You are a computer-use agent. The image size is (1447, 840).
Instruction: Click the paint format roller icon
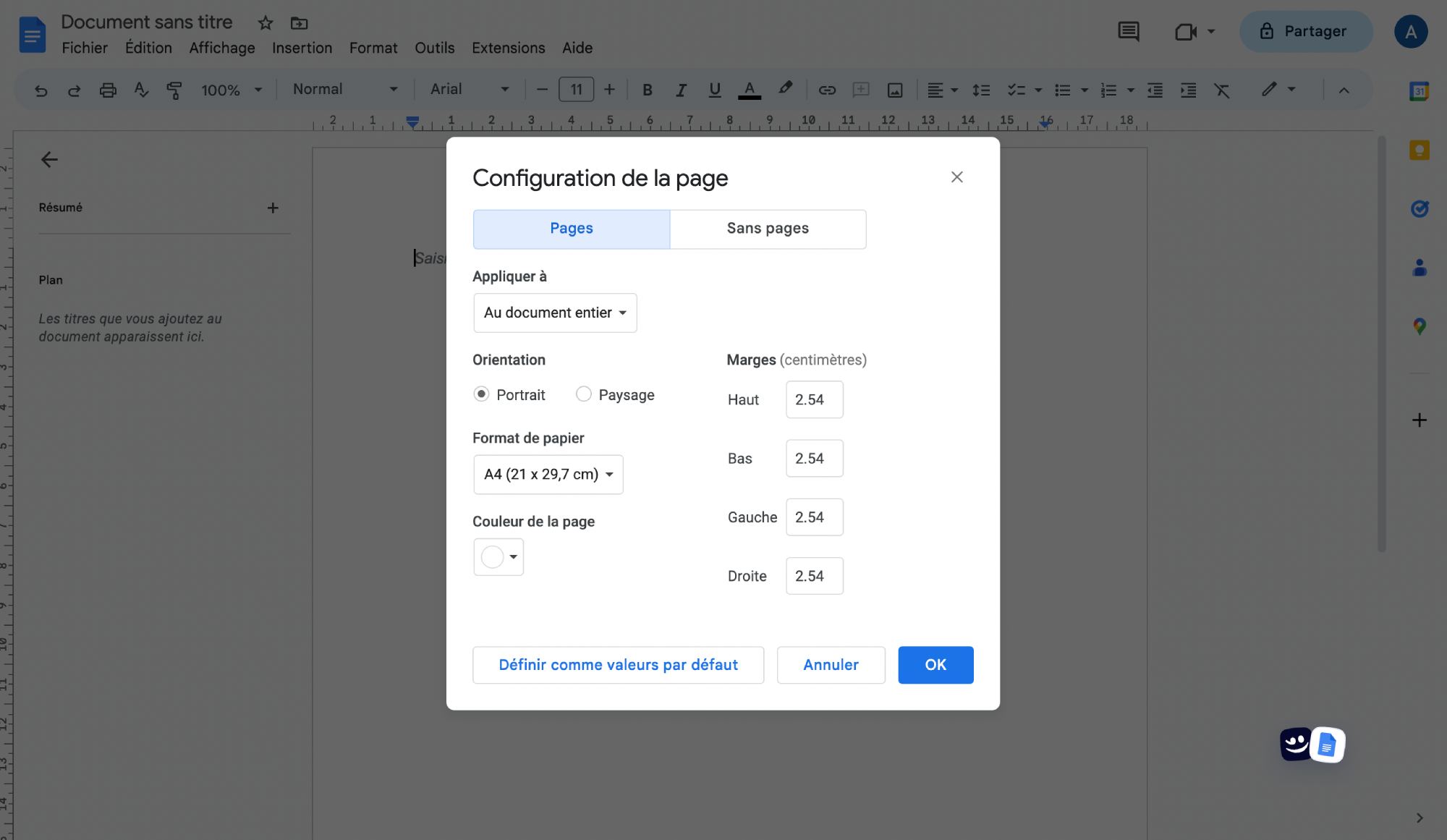pos(174,90)
